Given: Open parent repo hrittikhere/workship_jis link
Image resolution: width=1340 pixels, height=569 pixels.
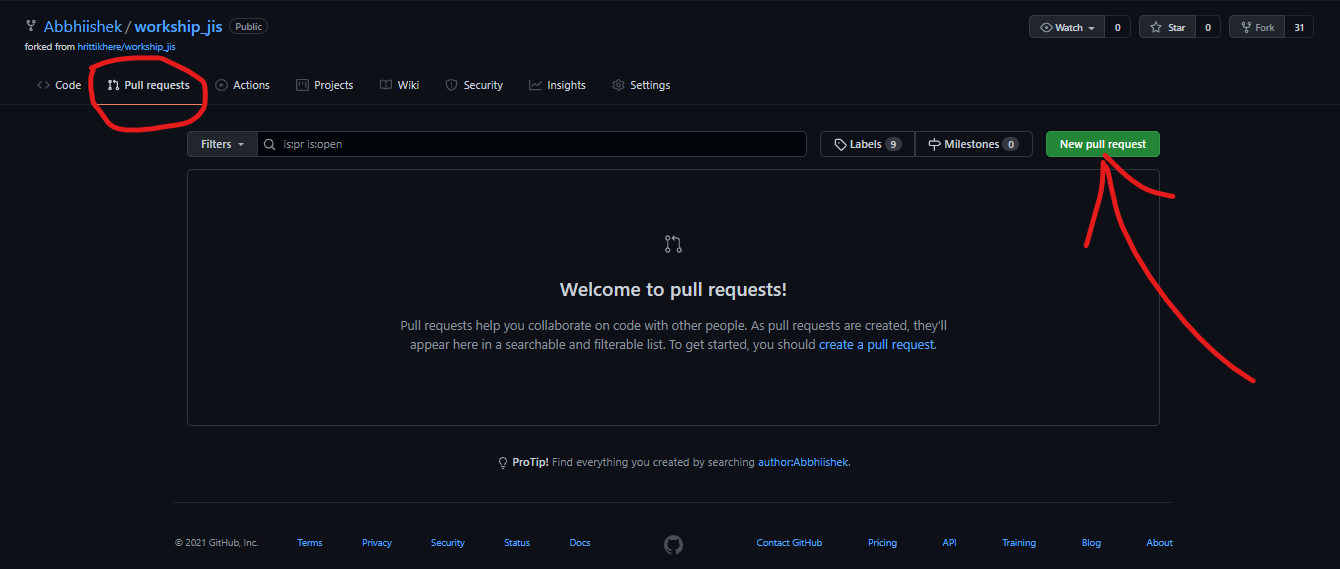Looking at the screenshot, I should 126,46.
